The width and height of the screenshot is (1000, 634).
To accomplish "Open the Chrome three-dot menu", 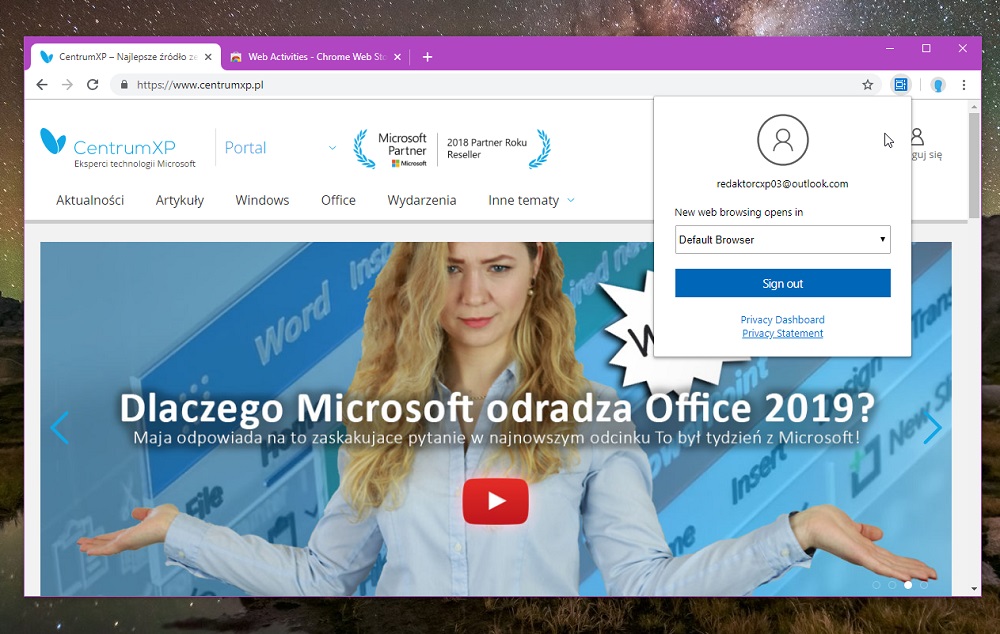I will coord(964,85).
